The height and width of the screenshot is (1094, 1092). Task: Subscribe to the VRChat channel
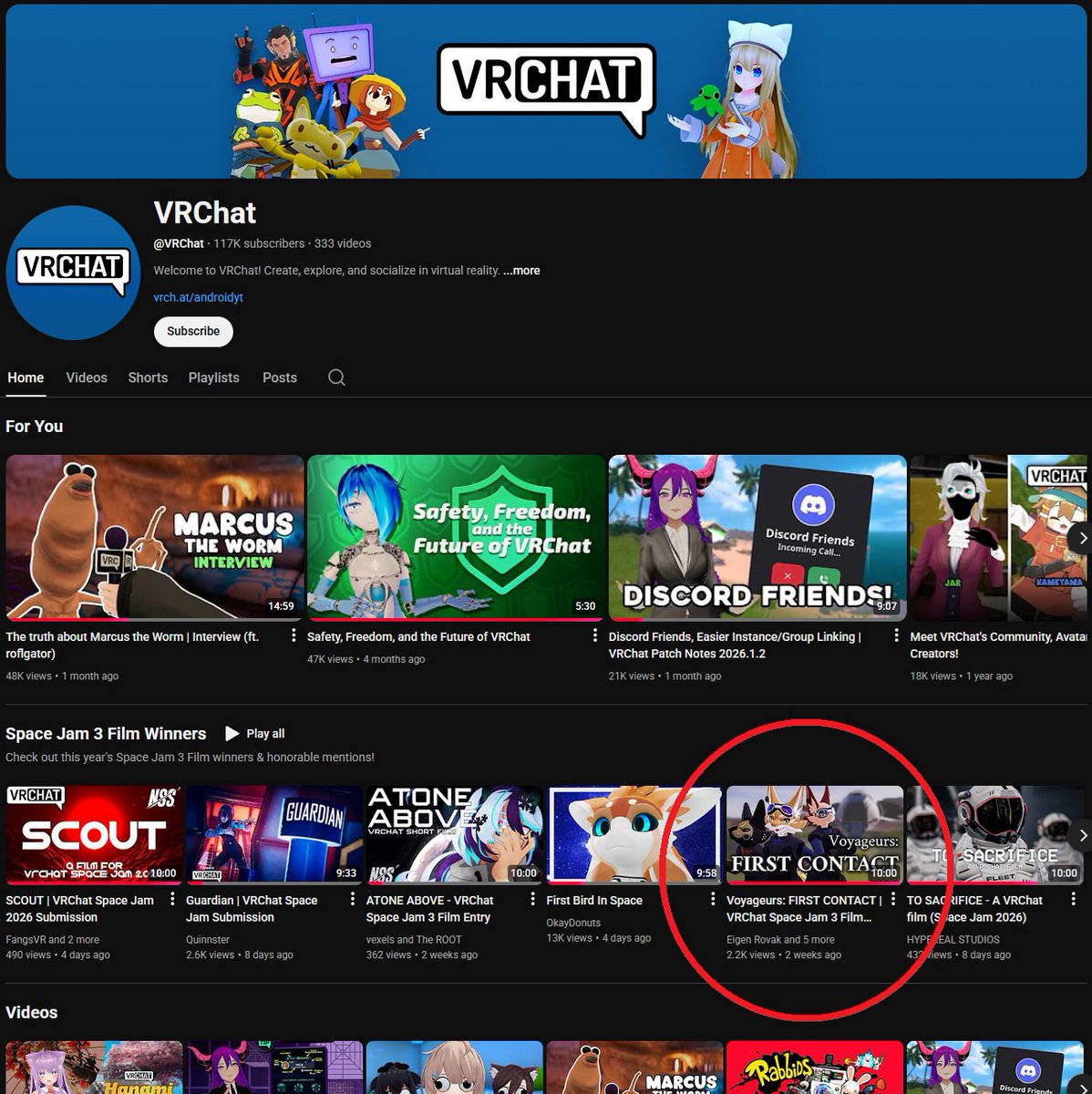click(193, 332)
